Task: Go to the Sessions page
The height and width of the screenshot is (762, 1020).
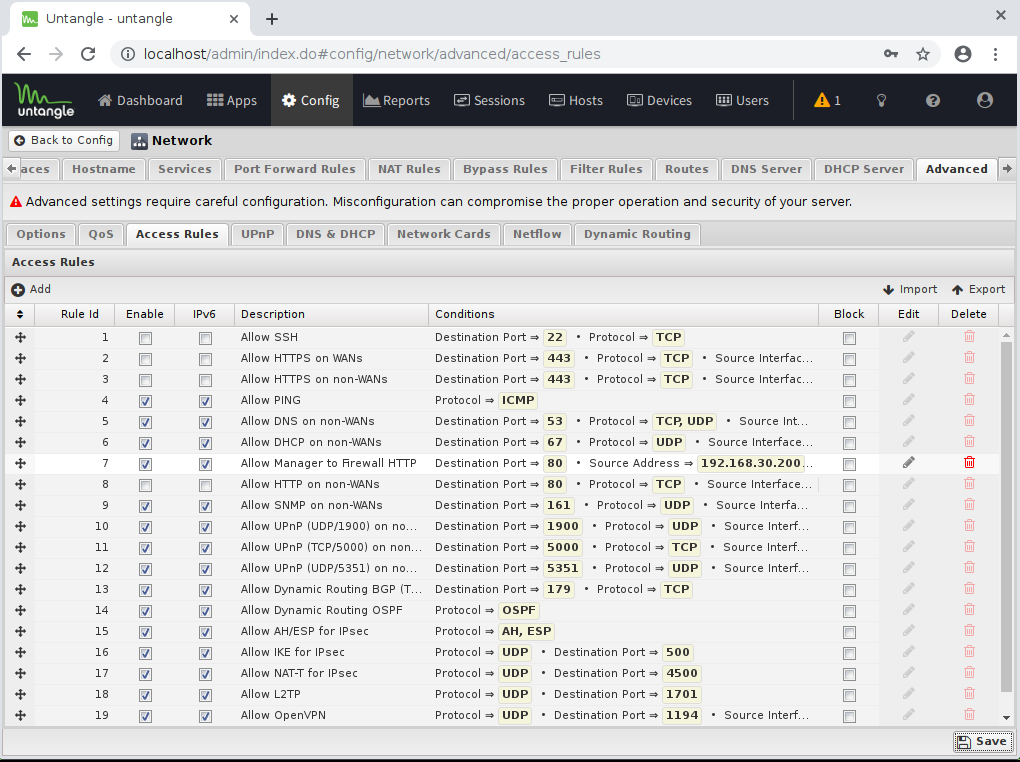Action: pyautogui.click(x=489, y=100)
